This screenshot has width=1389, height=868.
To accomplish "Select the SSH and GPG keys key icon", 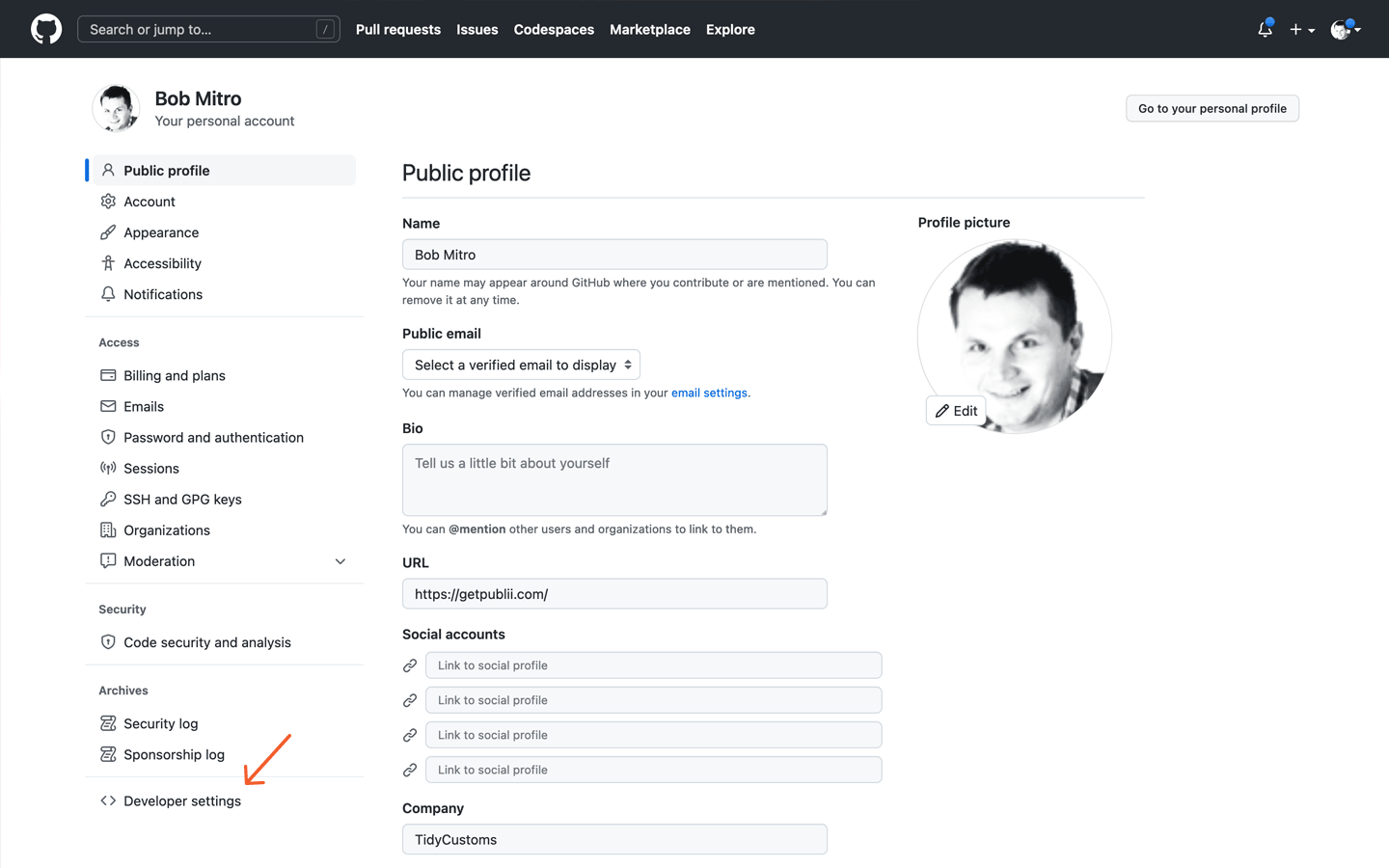I will [x=107, y=499].
